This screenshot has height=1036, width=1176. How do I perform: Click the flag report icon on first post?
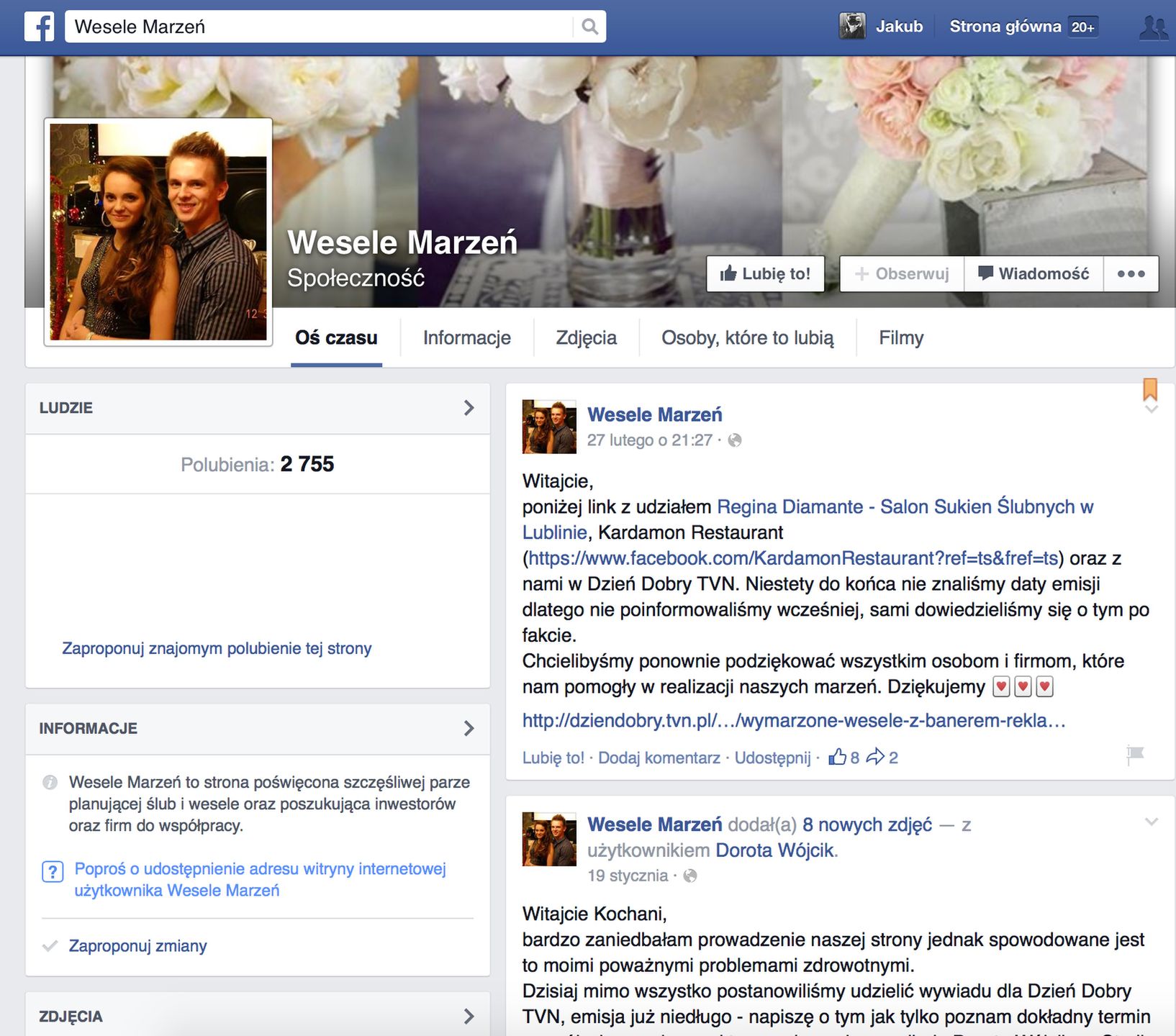(x=1135, y=755)
